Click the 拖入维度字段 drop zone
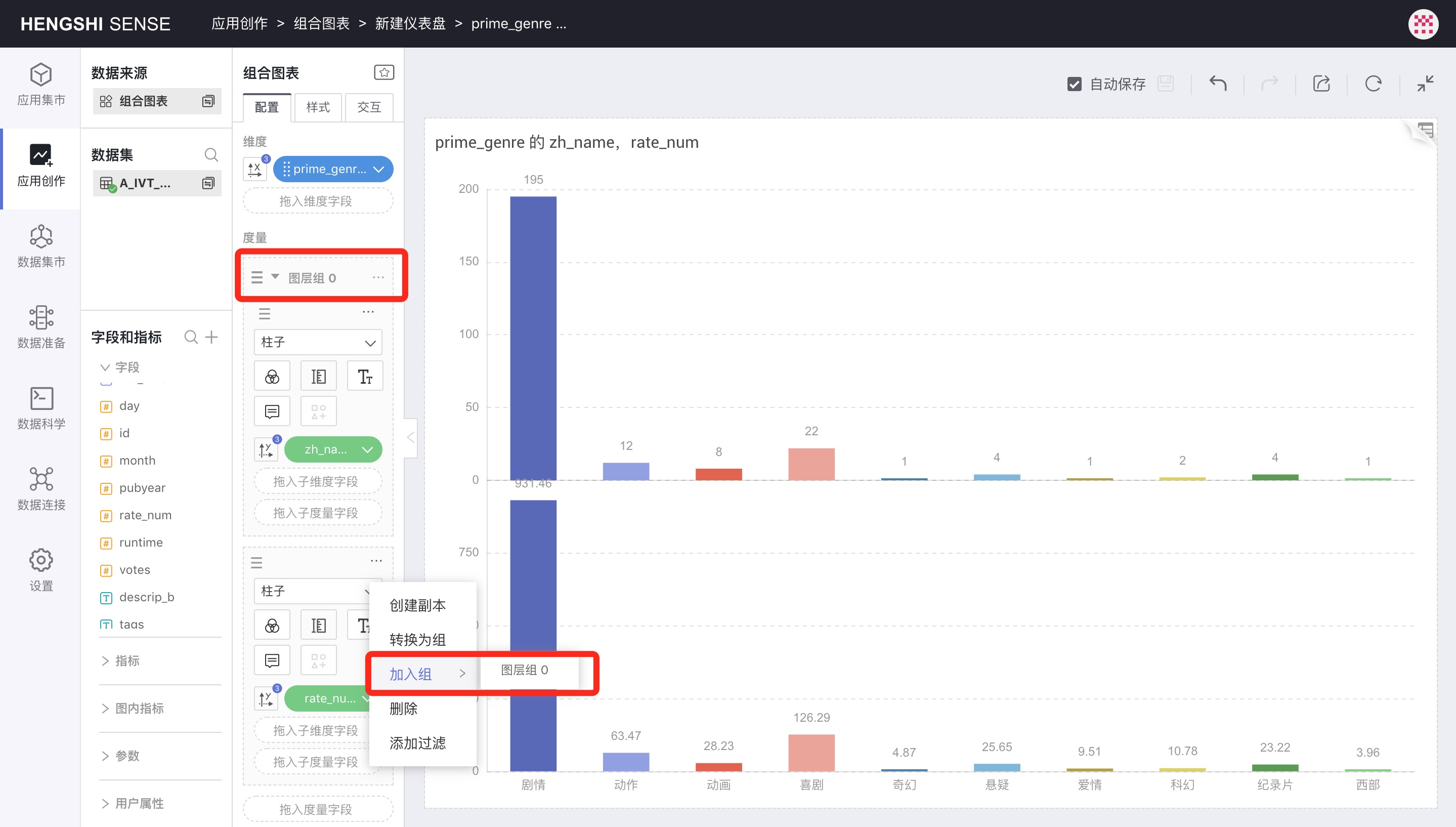 pos(318,200)
